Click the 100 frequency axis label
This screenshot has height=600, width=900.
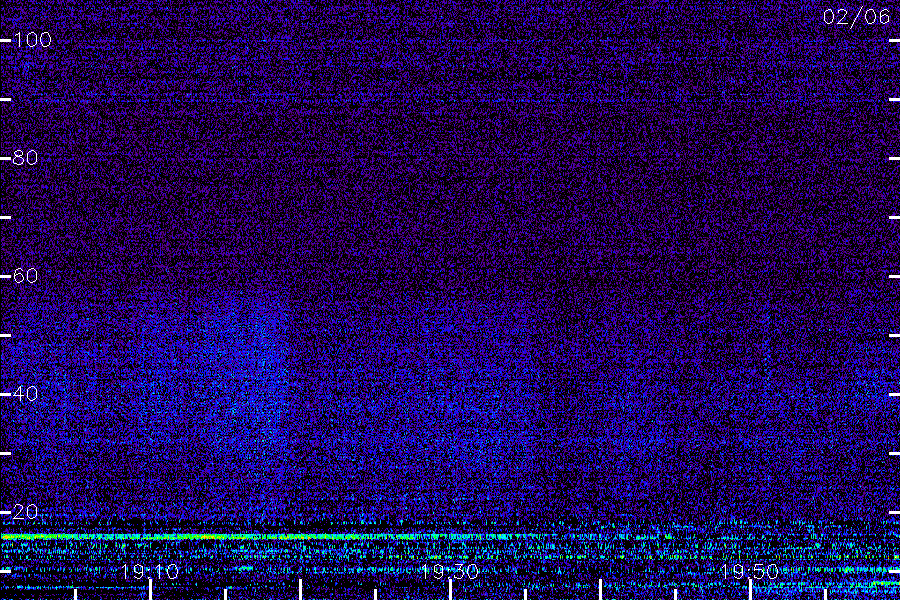coord(32,40)
